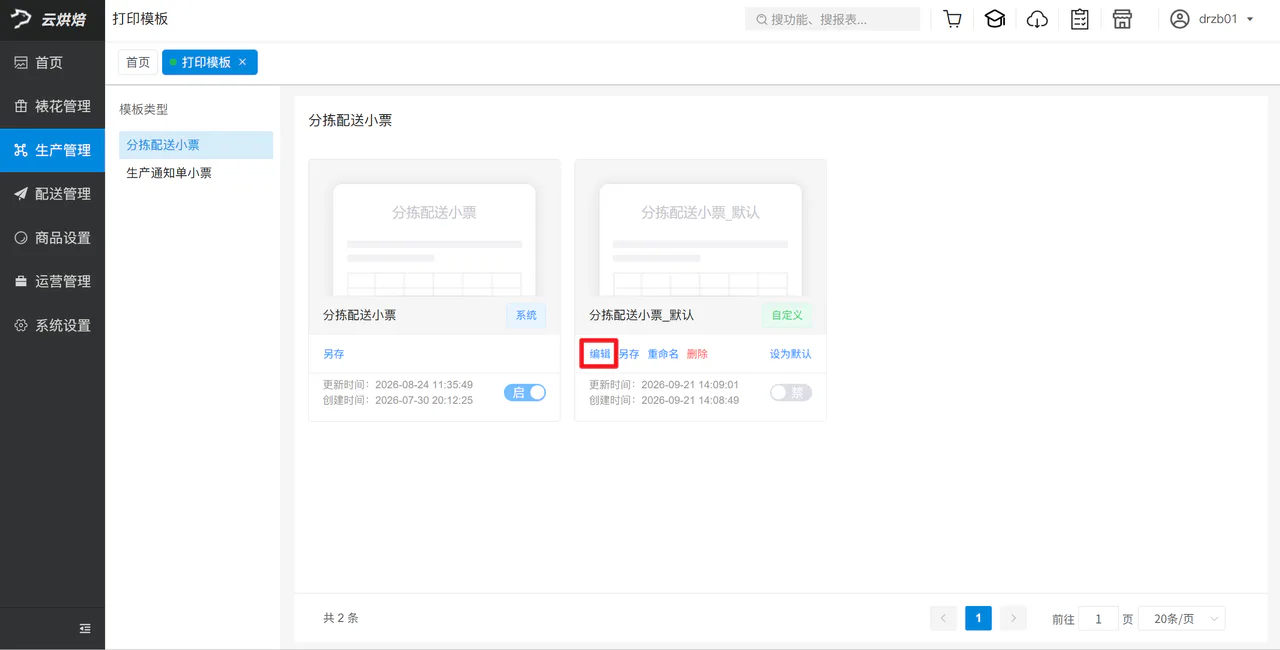
Task: Click the clipboard task list icon
Action: click(1080, 19)
